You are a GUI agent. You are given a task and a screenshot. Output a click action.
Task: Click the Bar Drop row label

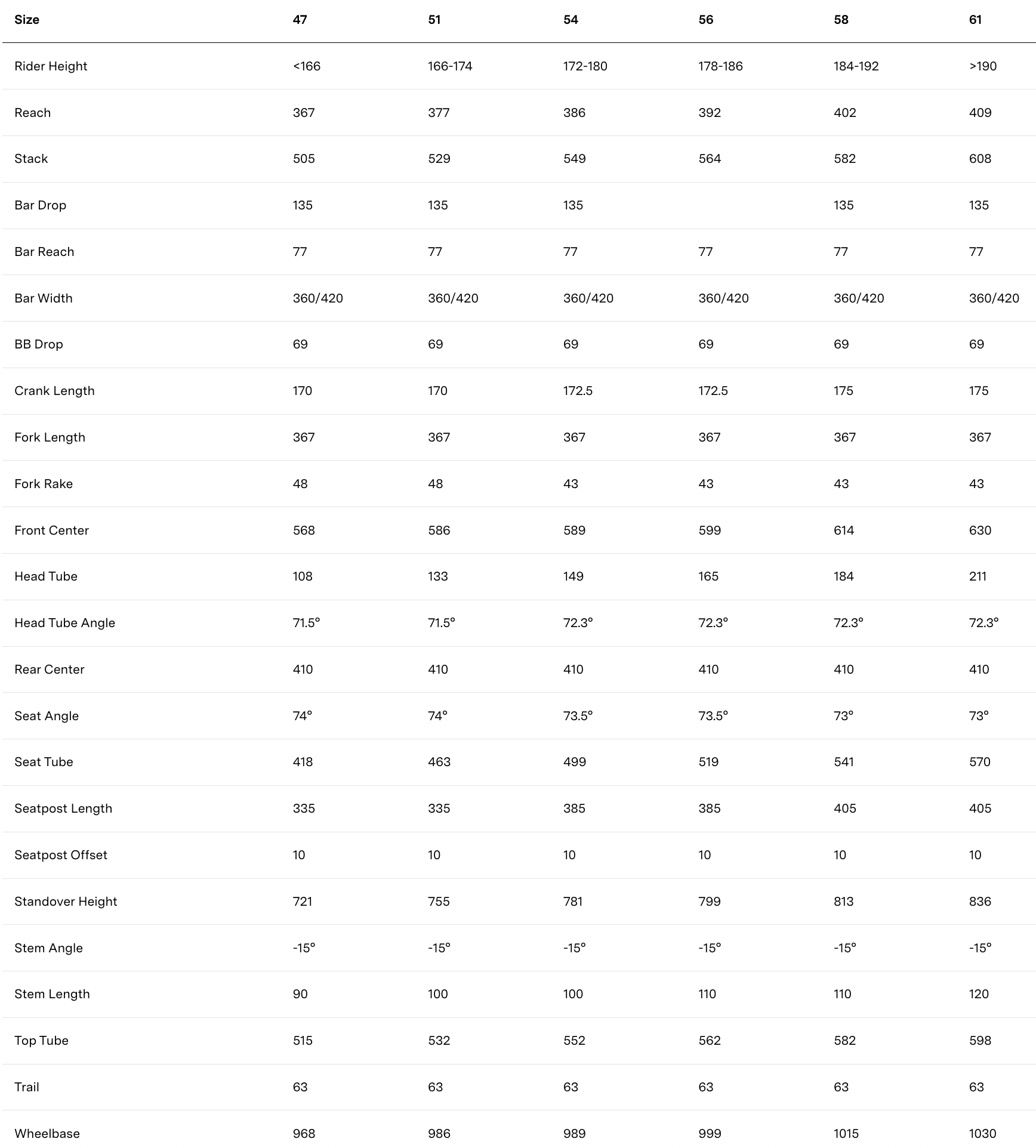[x=40, y=205]
